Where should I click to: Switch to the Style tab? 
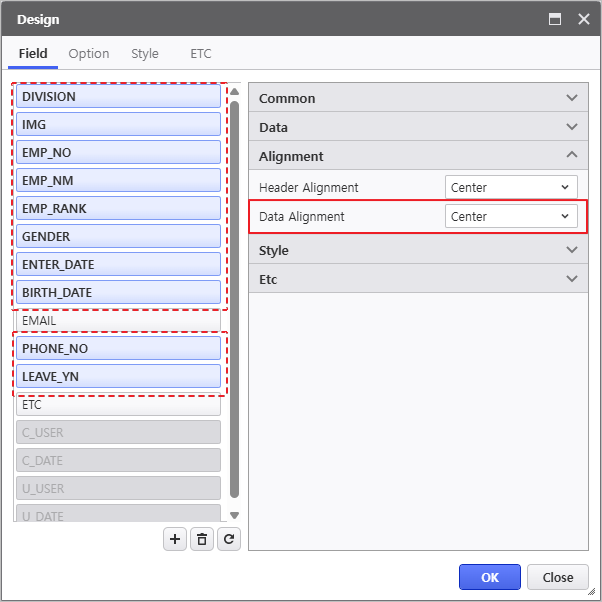145,54
